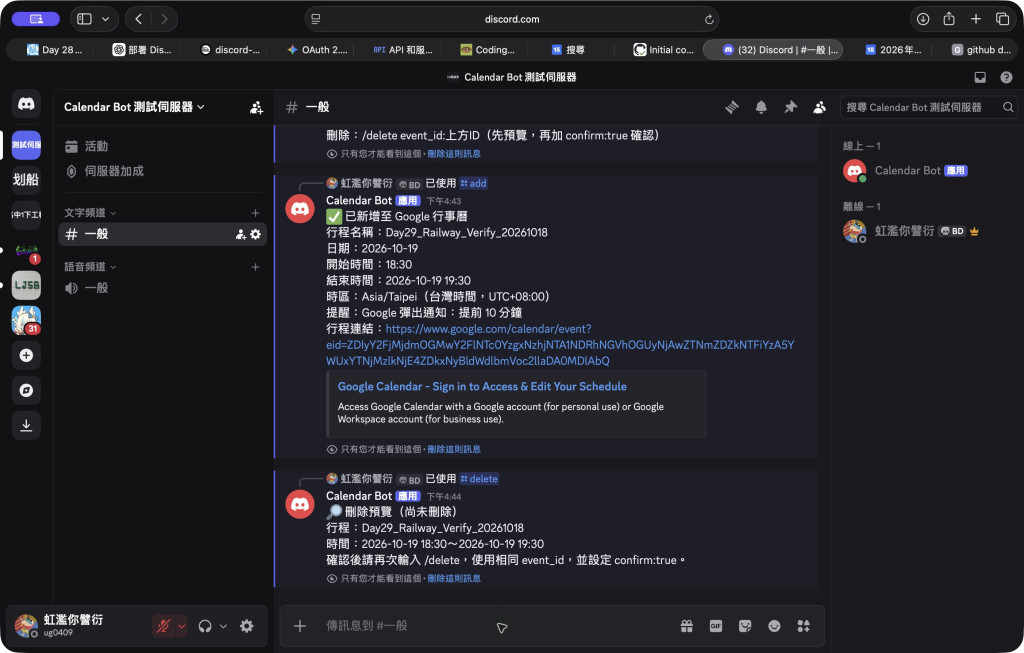
Task: Open microphone input options arrow
Action: click(182, 626)
